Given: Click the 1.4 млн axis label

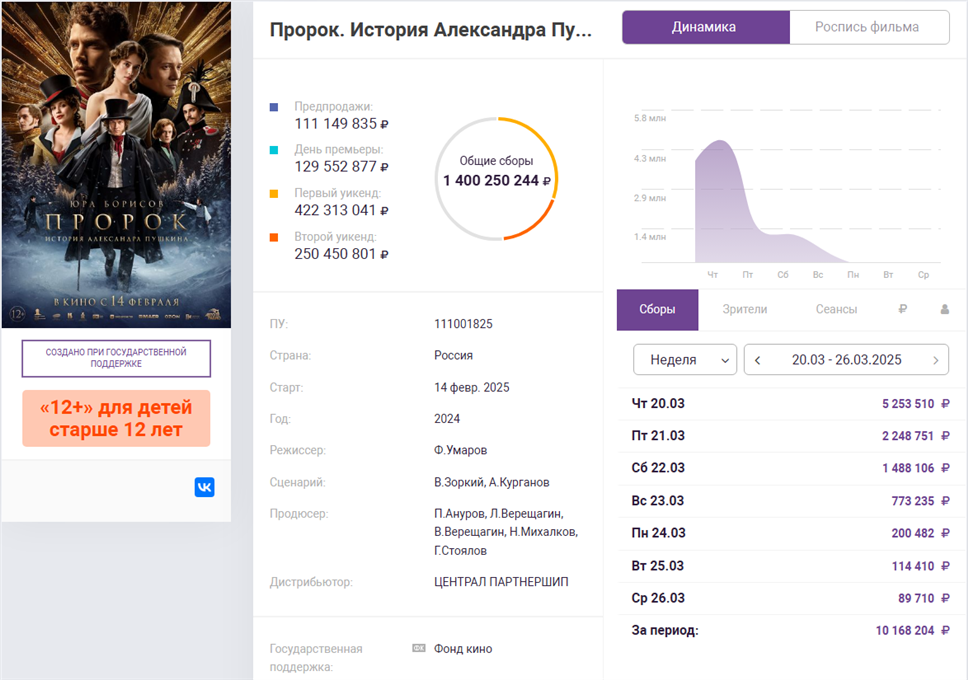Looking at the screenshot, I should tap(650, 237).
